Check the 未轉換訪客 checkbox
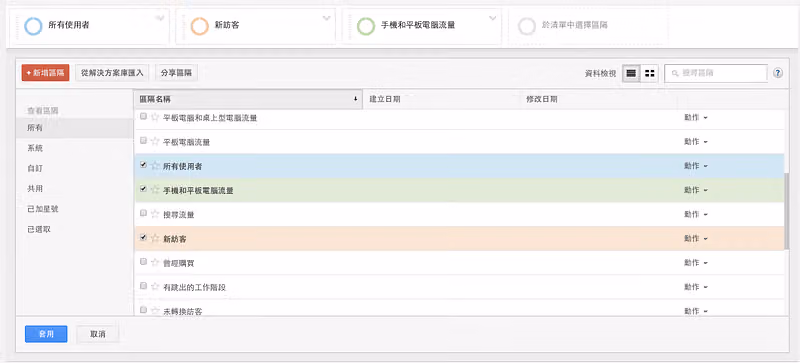This screenshot has width=800, height=363. coord(143,310)
